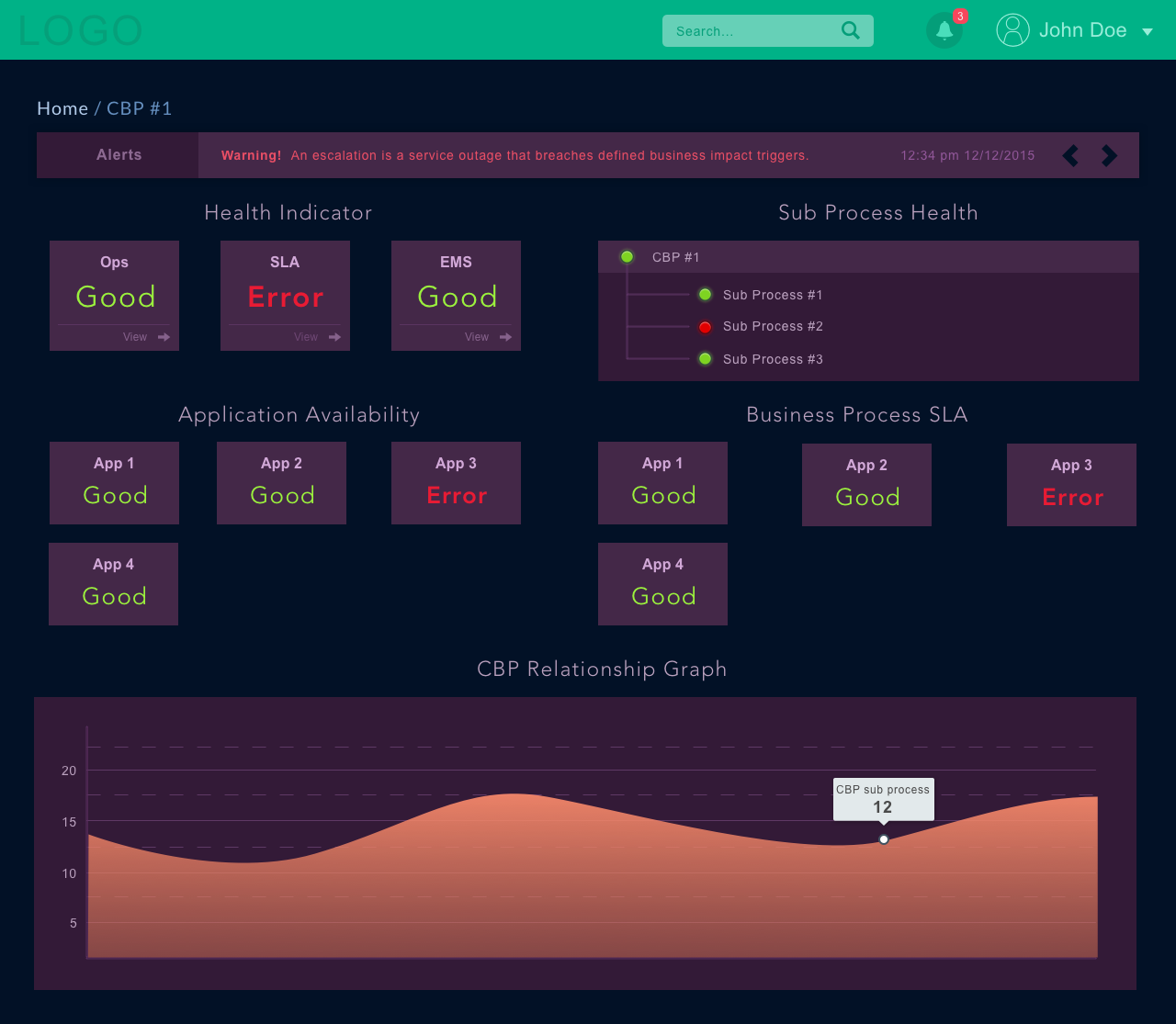
Task: Click the John Doe user avatar icon
Action: point(1012,30)
